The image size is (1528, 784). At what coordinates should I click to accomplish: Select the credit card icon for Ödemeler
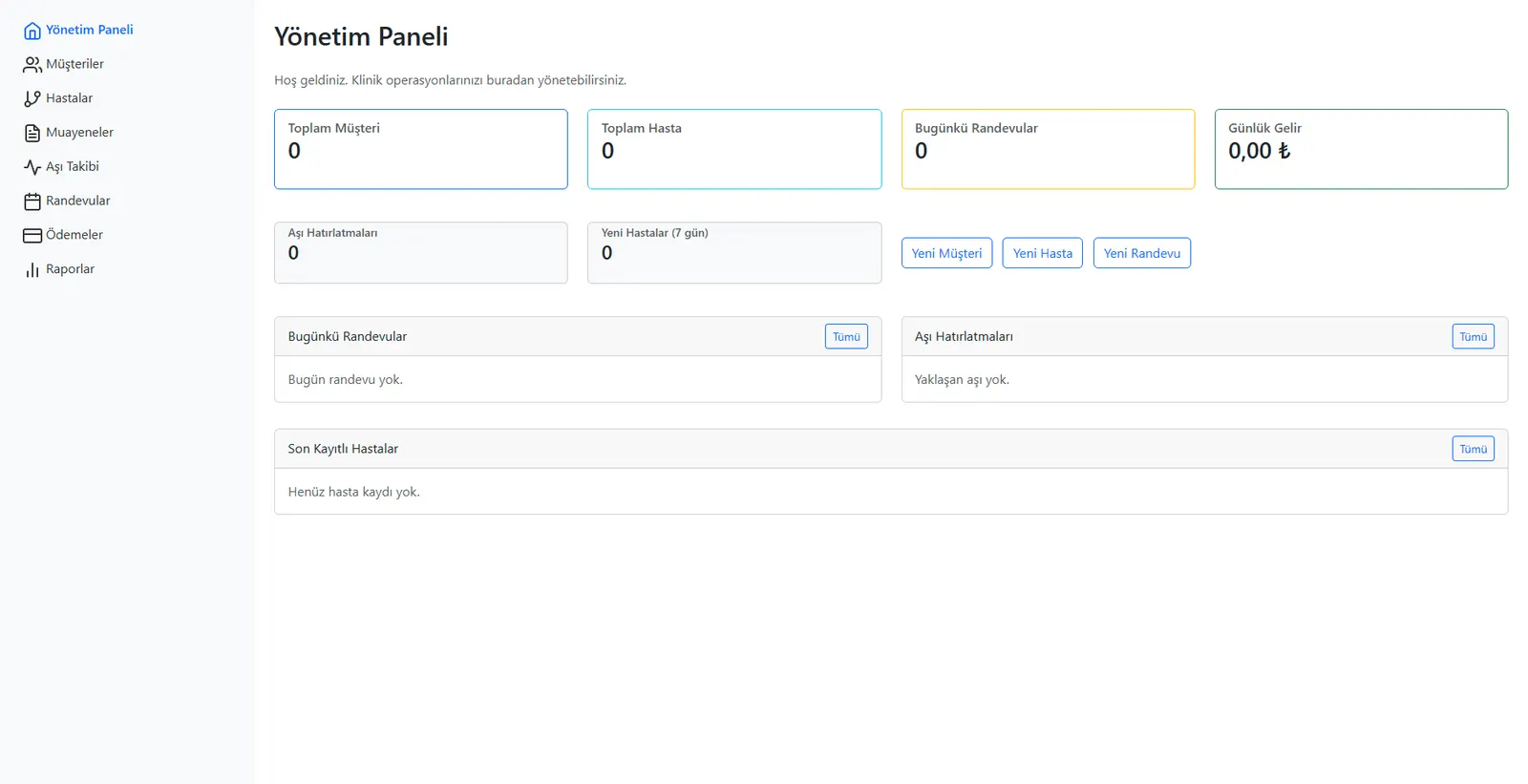click(32, 235)
